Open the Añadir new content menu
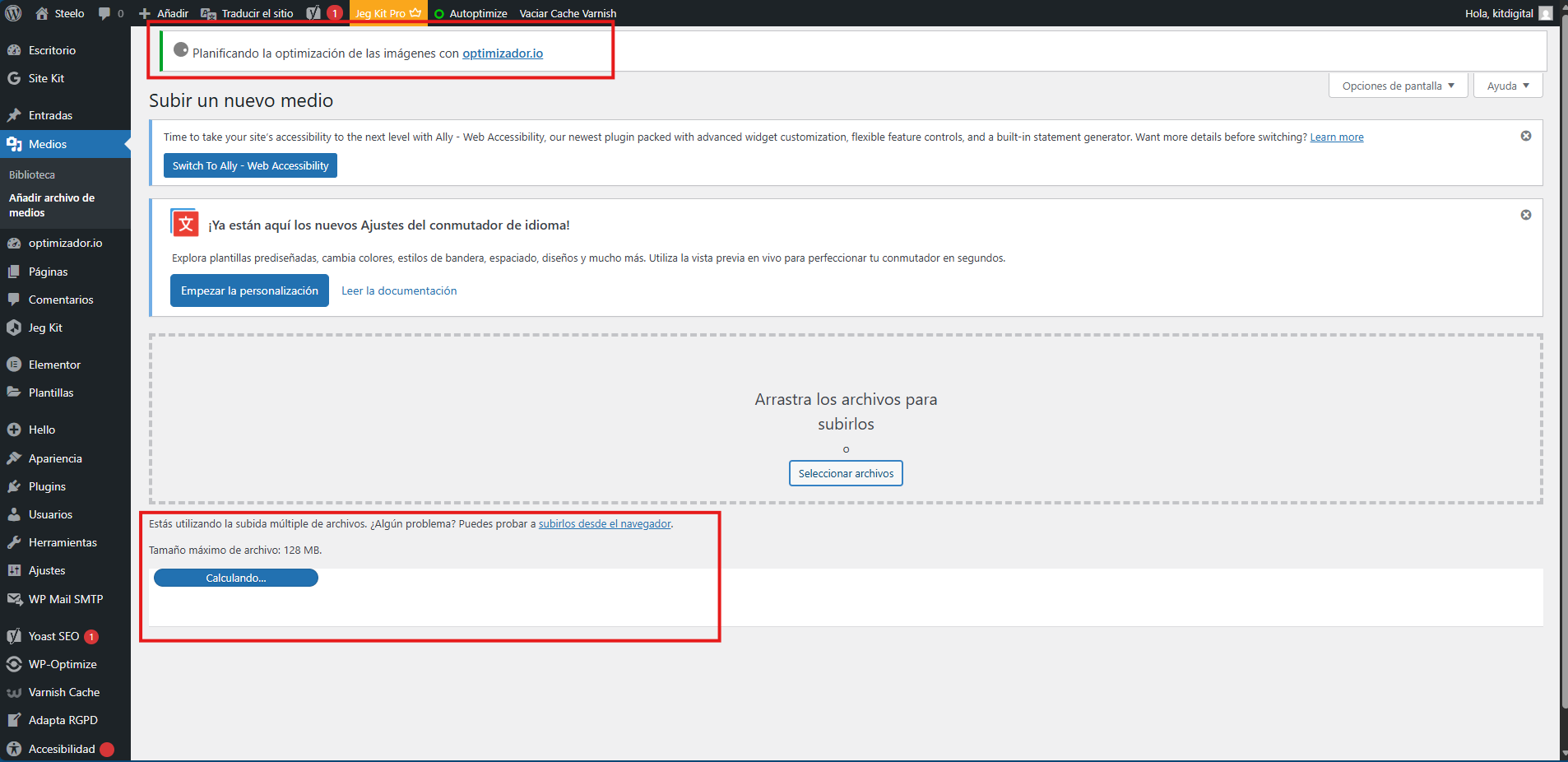Viewport: 1568px width, 762px height. [165, 13]
